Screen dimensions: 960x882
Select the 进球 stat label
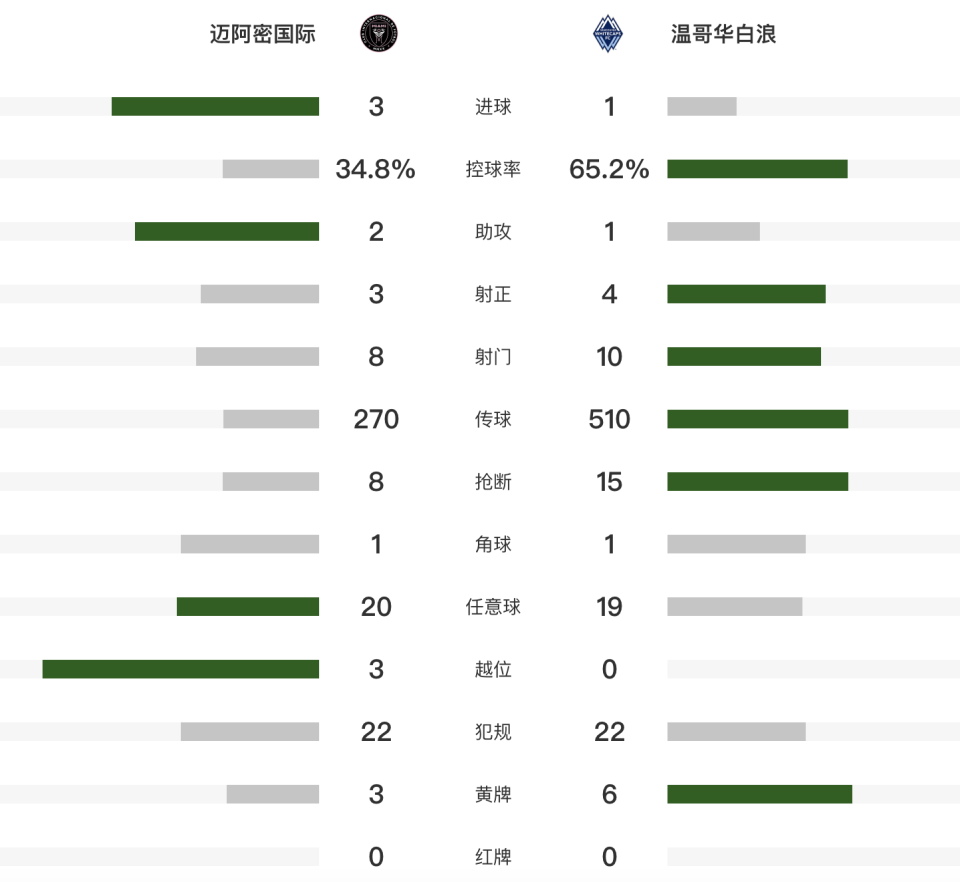tap(493, 107)
